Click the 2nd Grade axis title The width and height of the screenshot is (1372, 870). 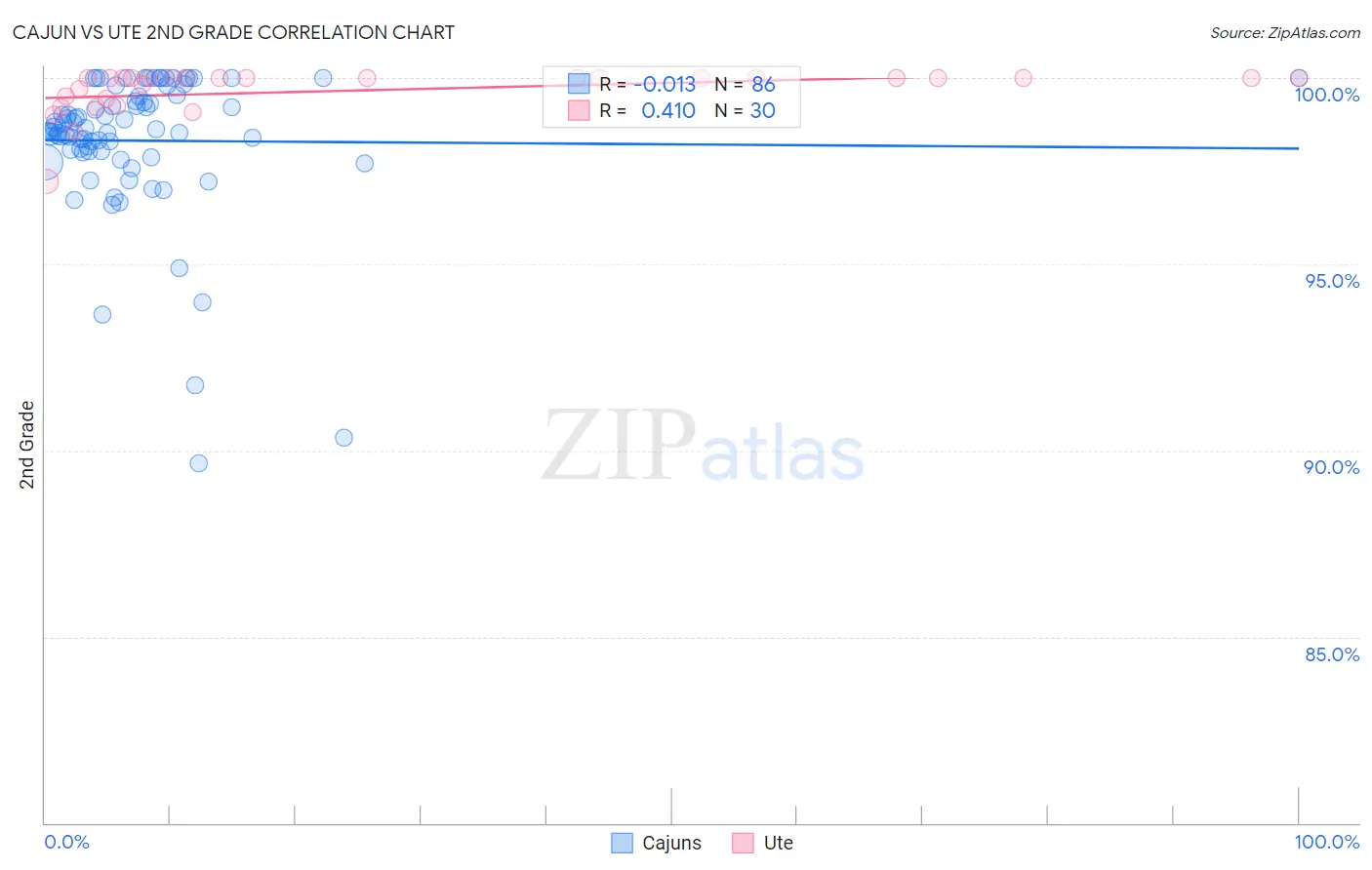click(26, 445)
